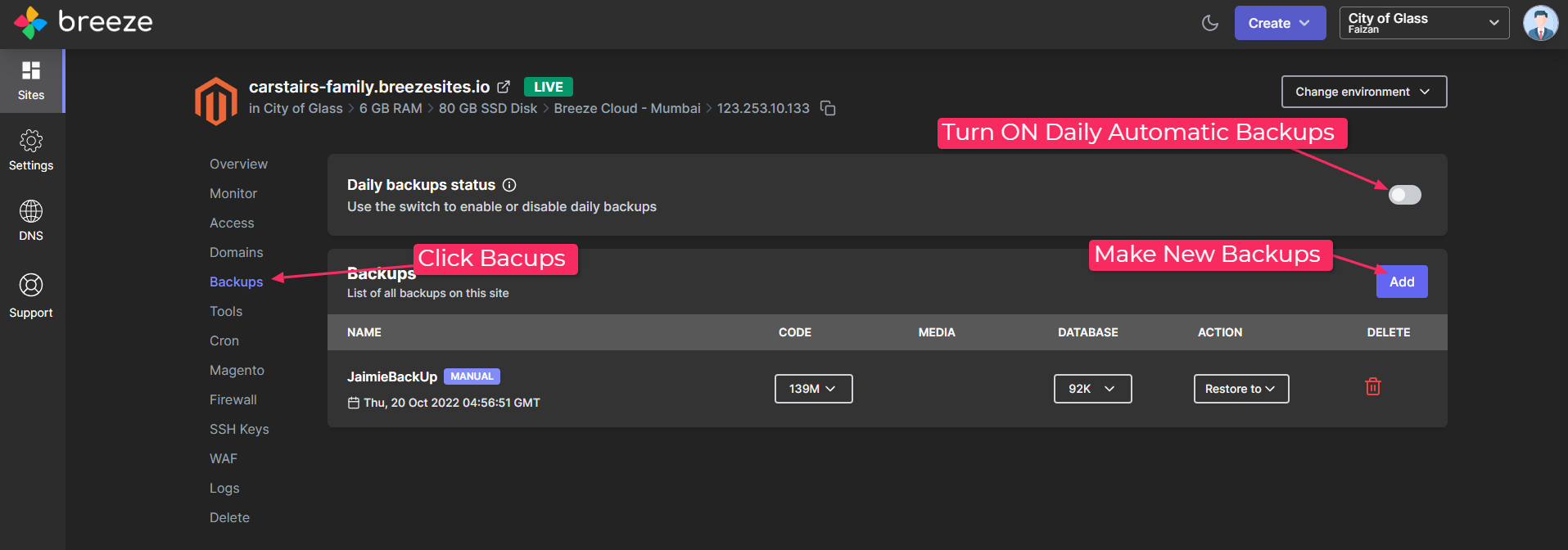
Task: Click the DATABASE column header
Action: point(1088,332)
